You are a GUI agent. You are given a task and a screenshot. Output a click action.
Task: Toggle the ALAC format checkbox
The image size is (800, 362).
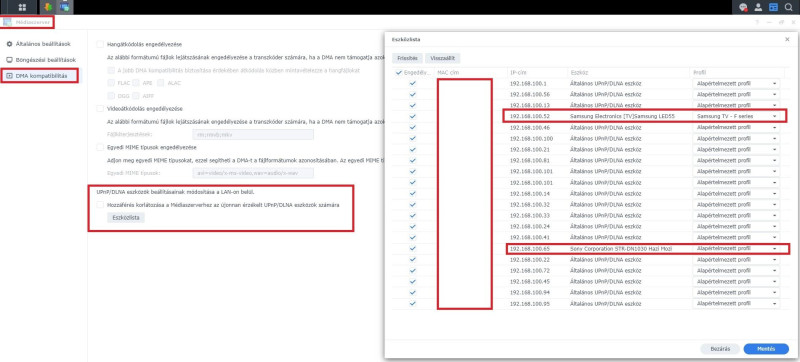pyautogui.click(x=161, y=83)
